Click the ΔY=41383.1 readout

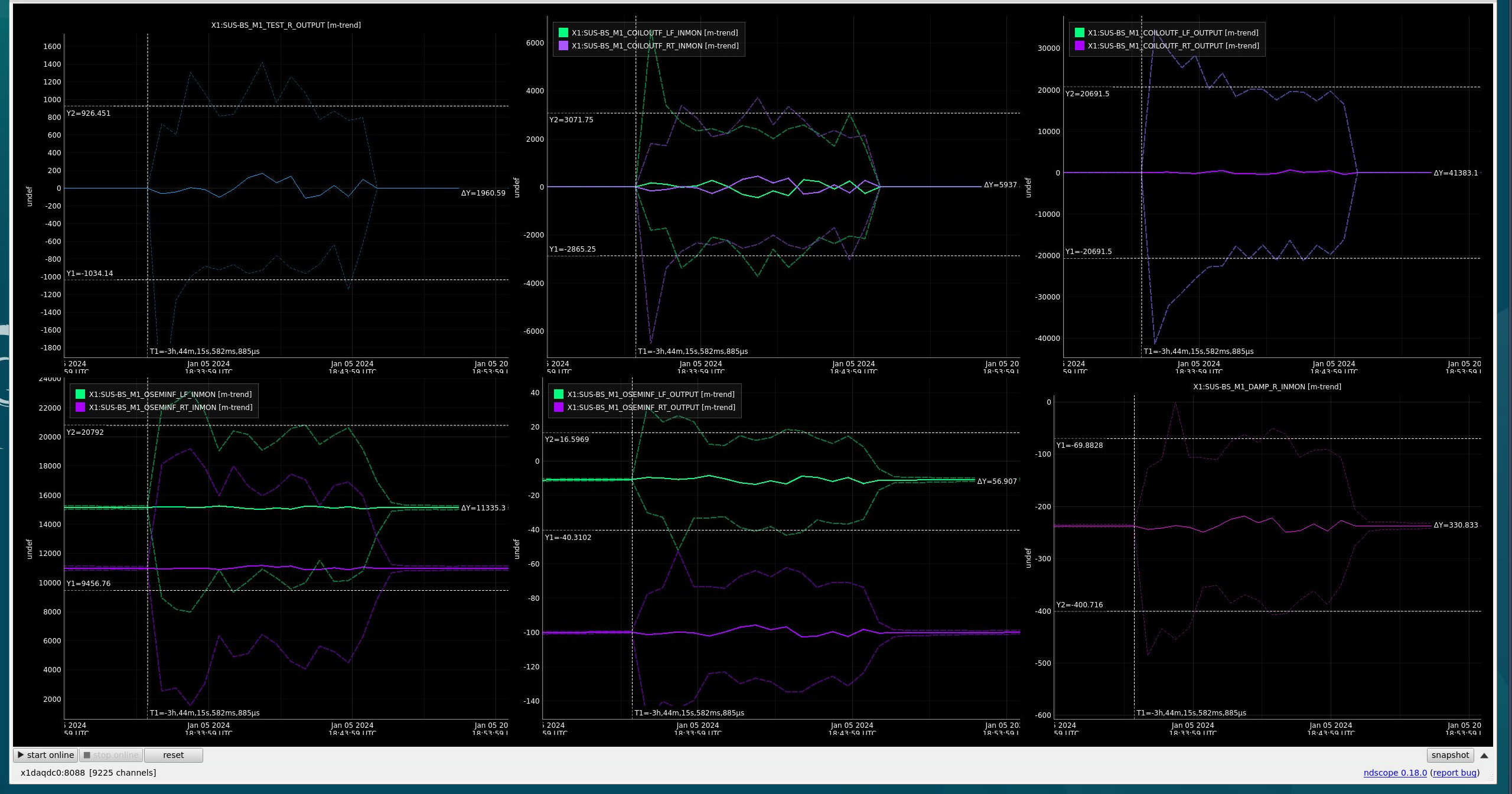1456,173
